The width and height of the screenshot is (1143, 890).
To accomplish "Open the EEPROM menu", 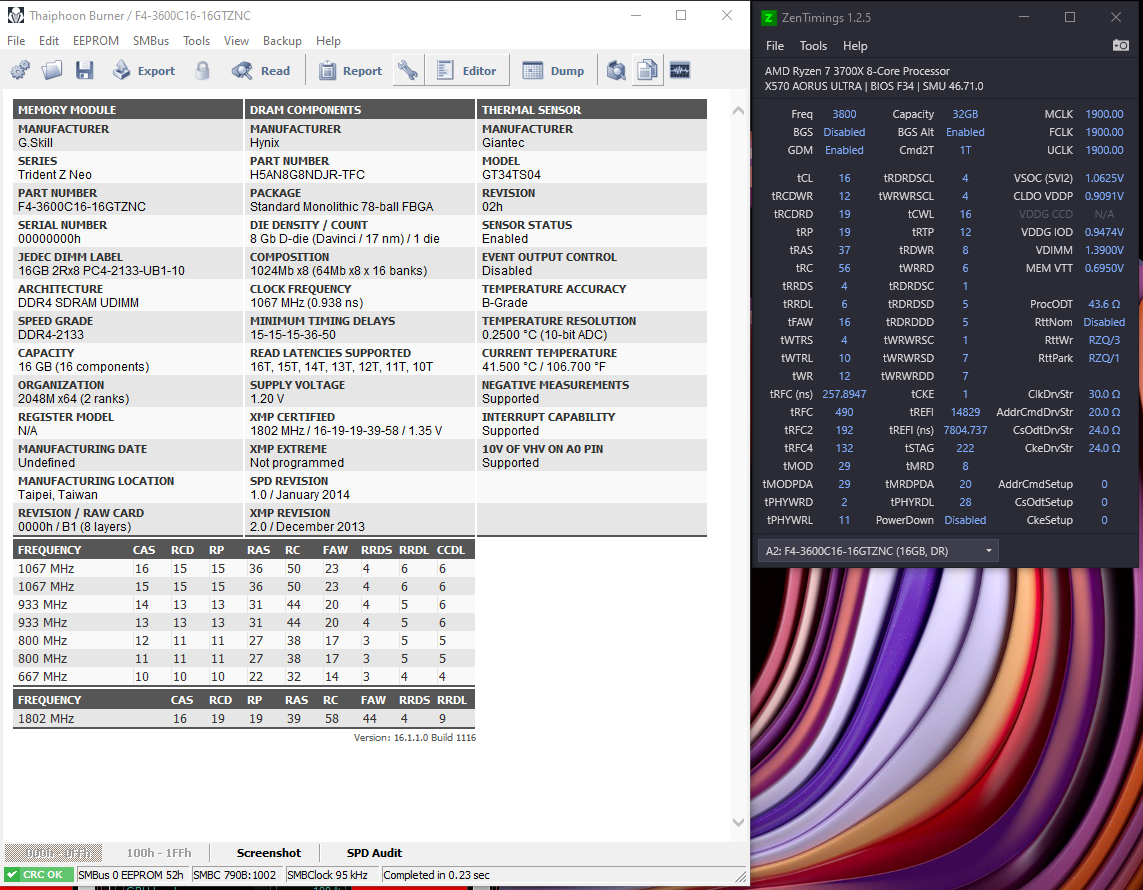I will coord(95,41).
